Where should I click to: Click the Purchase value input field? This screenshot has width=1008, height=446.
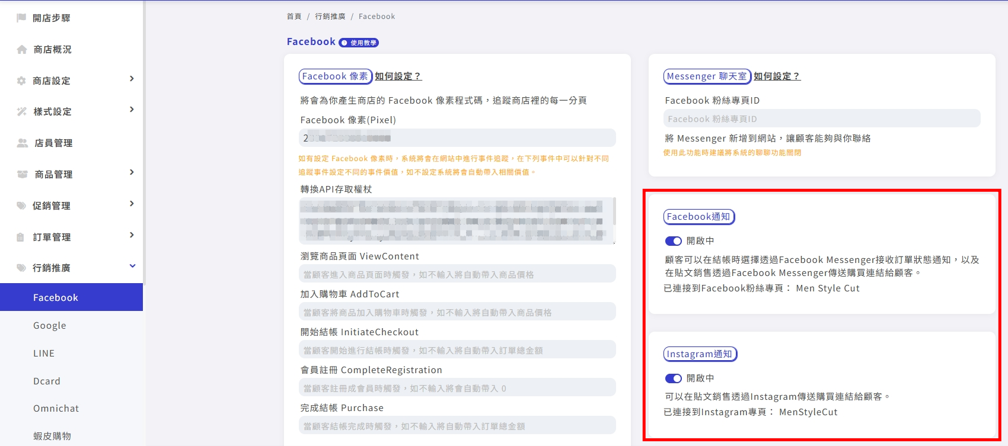(x=457, y=425)
